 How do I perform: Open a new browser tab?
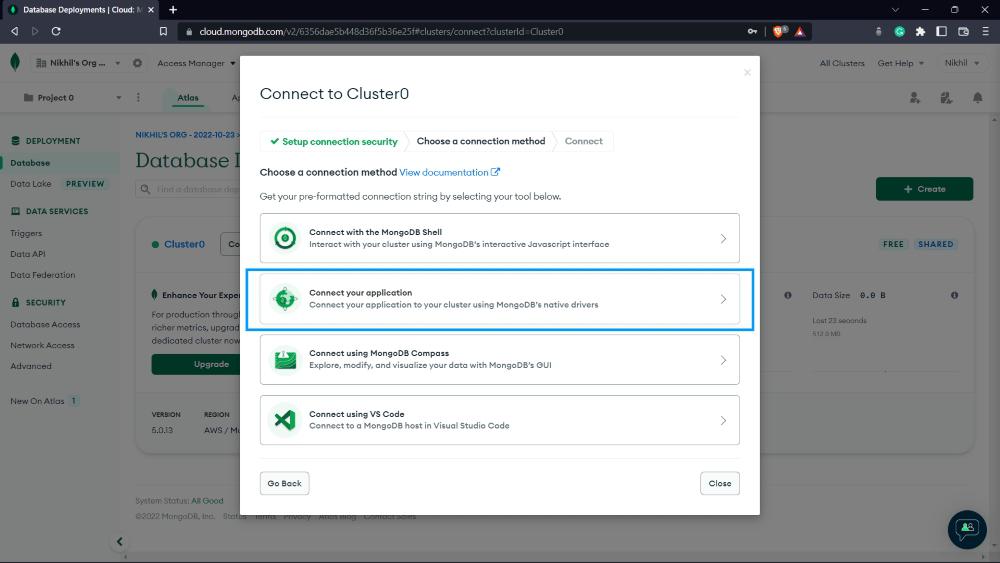[x=173, y=10]
